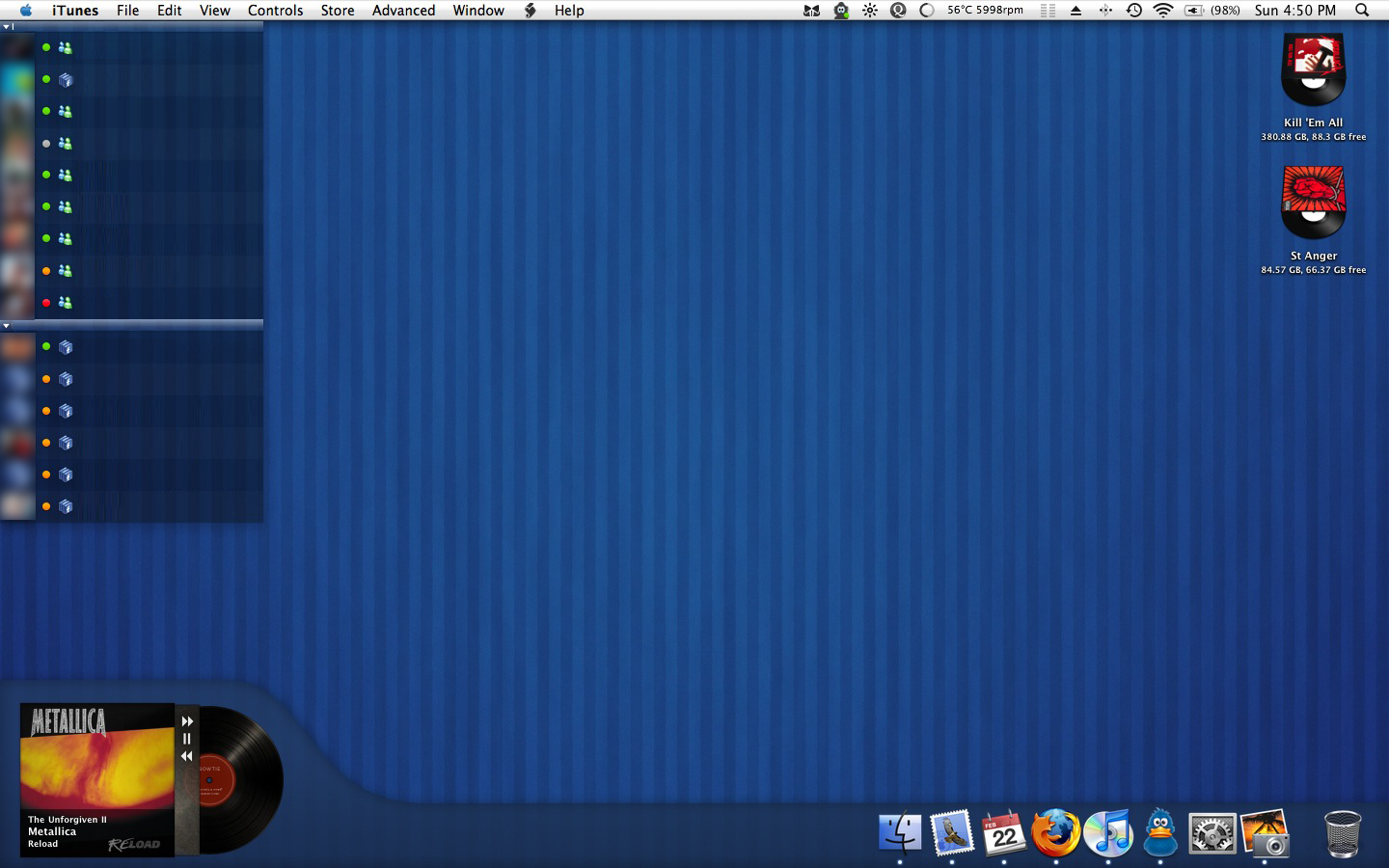Viewport: 1389px width, 868px height.
Task: Open the Time Machine menu icon
Action: 1134,11
